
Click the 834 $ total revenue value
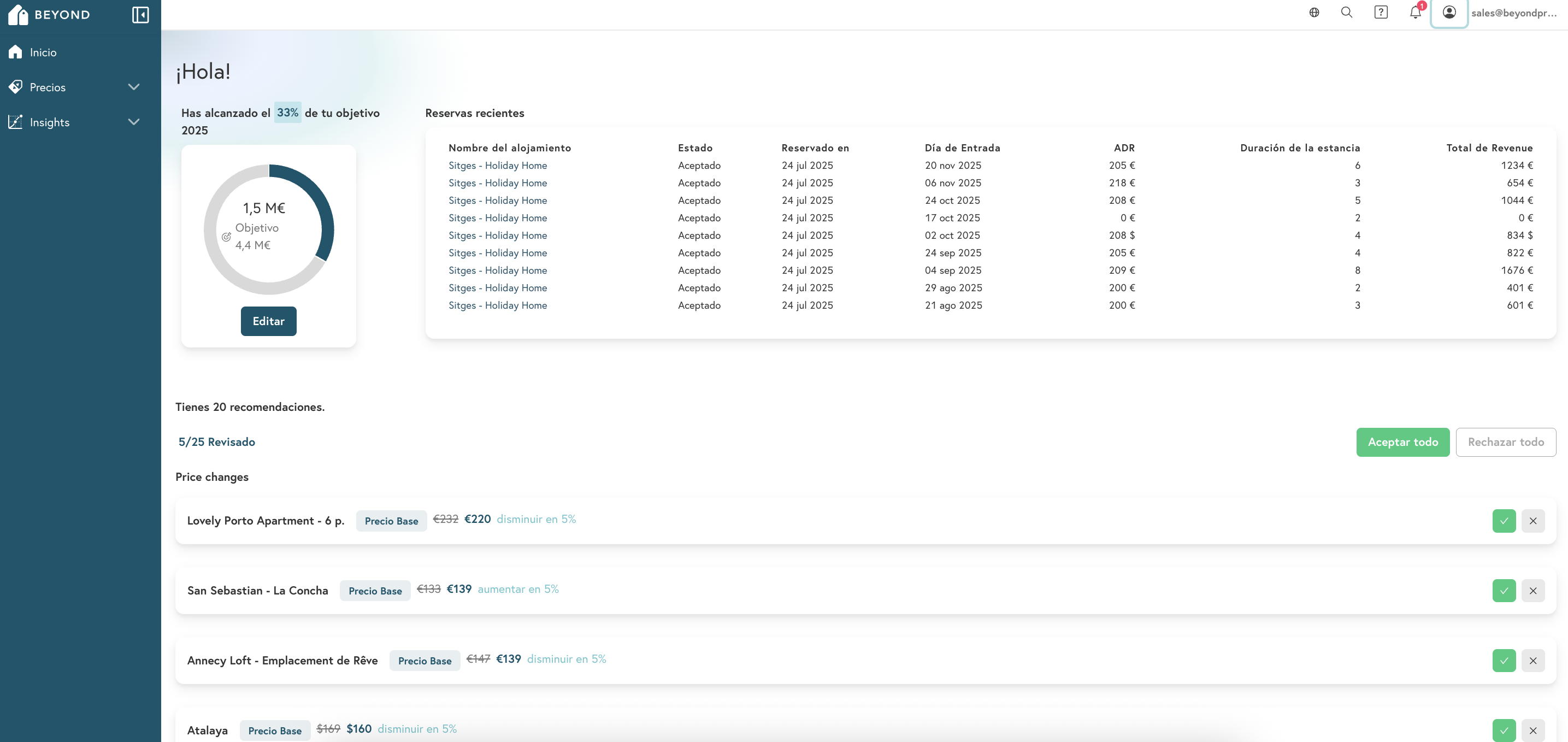pos(1519,235)
